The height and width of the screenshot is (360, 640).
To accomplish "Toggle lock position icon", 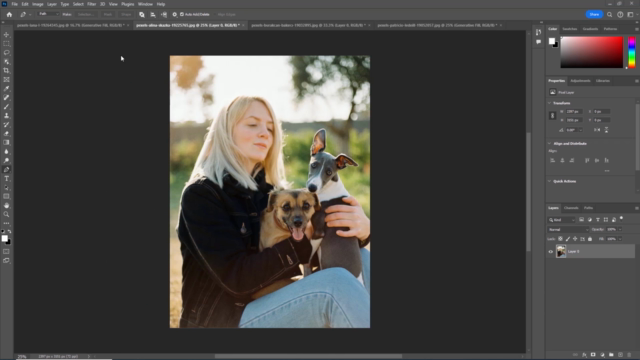I will [x=575, y=239].
